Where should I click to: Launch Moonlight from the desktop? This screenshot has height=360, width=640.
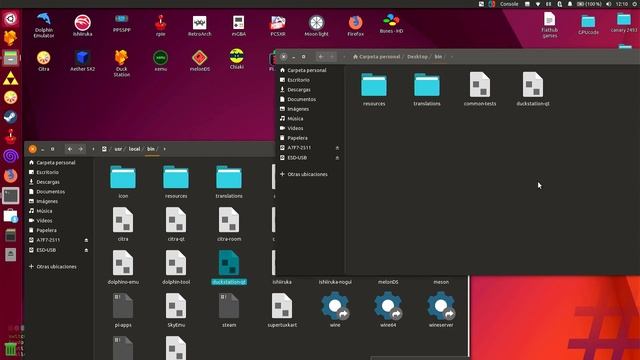(x=316, y=26)
